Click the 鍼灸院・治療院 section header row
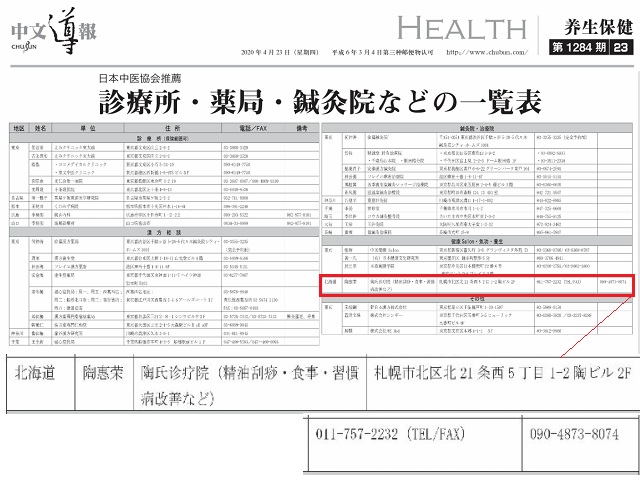This screenshot has height=480, width=640. point(477,128)
